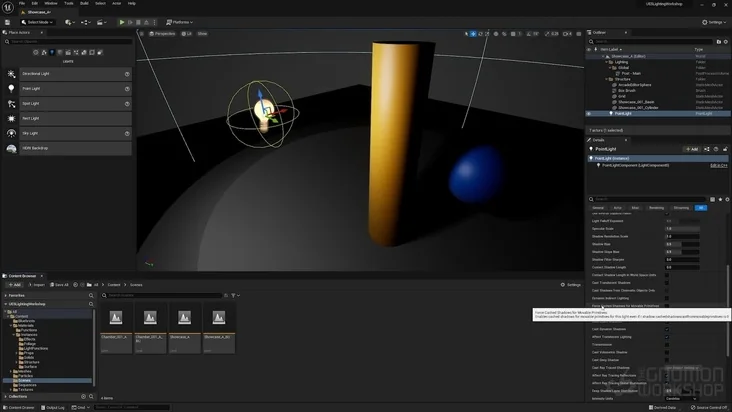The height and width of the screenshot is (412, 732).
Task: Toggle Dynamic Indirect Lighting checkbox
Action: pyautogui.click(x=667, y=298)
